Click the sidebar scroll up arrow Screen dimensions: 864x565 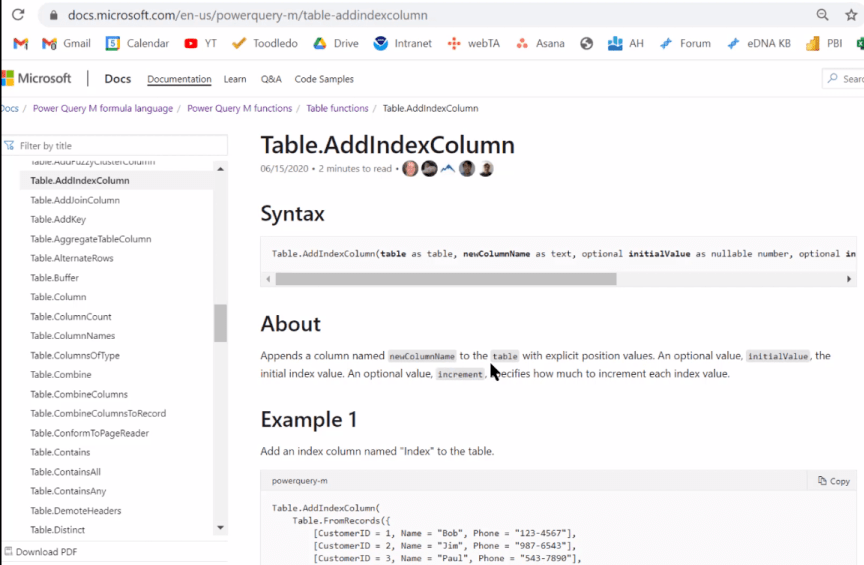point(220,169)
